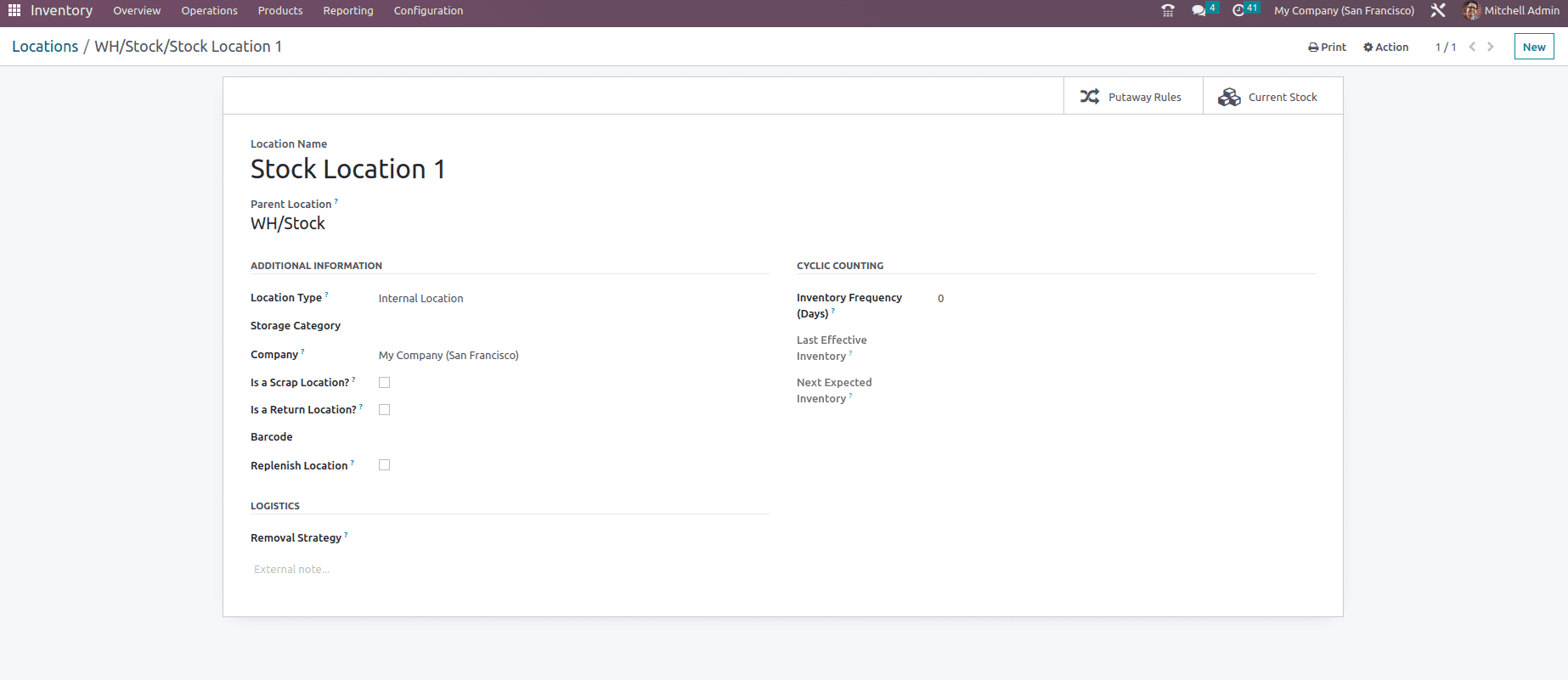Click help tooltip beside Location Type

(x=327, y=295)
